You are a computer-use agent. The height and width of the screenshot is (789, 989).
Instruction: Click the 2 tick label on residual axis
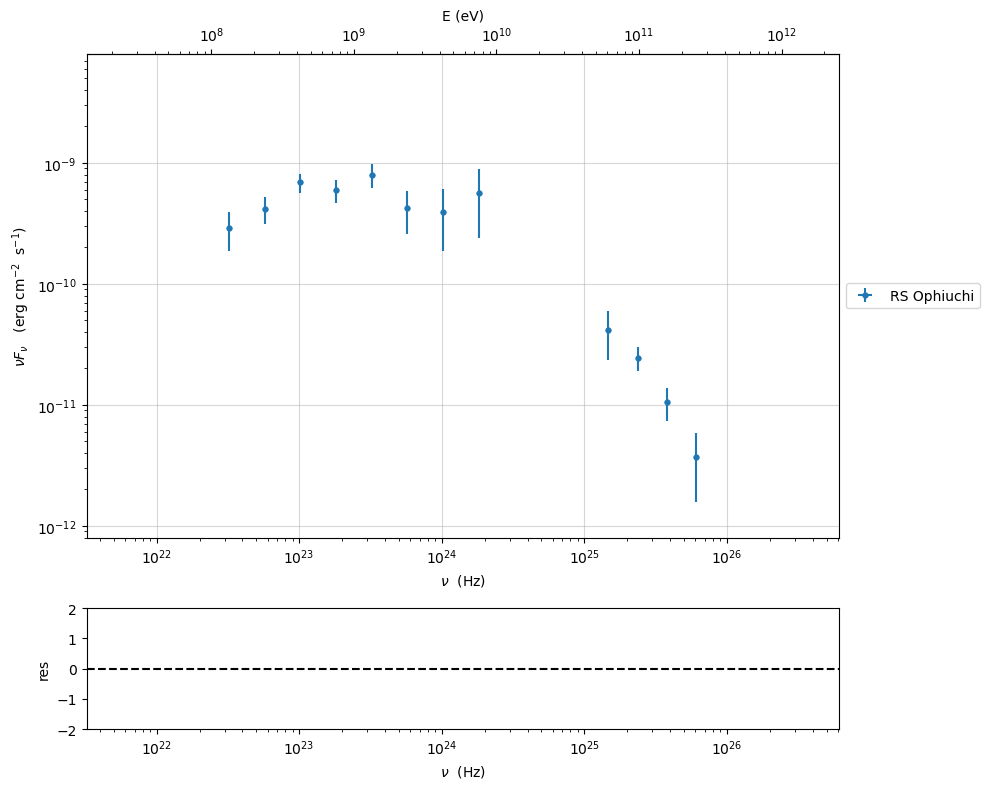[74, 609]
